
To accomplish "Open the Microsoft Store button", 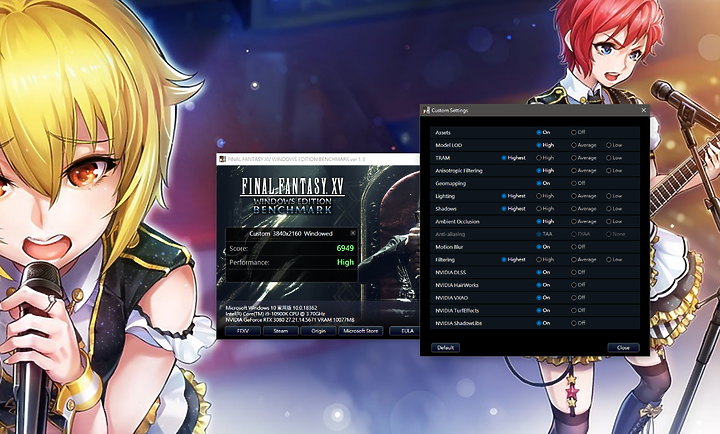I will click(x=360, y=331).
